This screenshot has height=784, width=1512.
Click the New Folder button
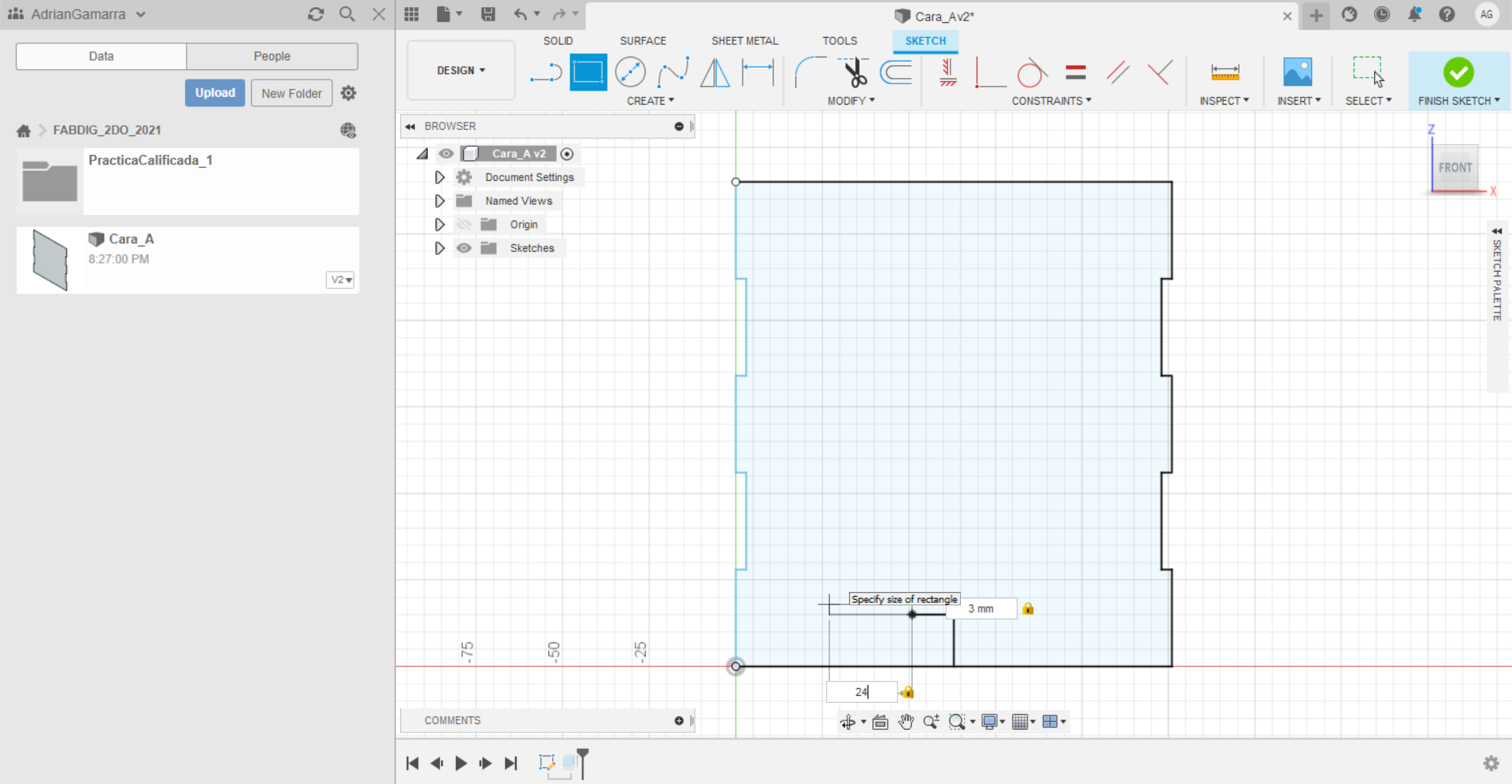point(291,93)
